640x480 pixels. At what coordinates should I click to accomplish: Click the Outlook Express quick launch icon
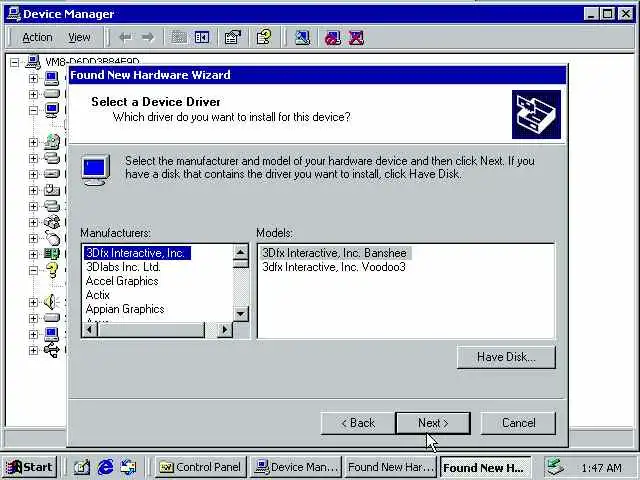click(x=128, y=467)
